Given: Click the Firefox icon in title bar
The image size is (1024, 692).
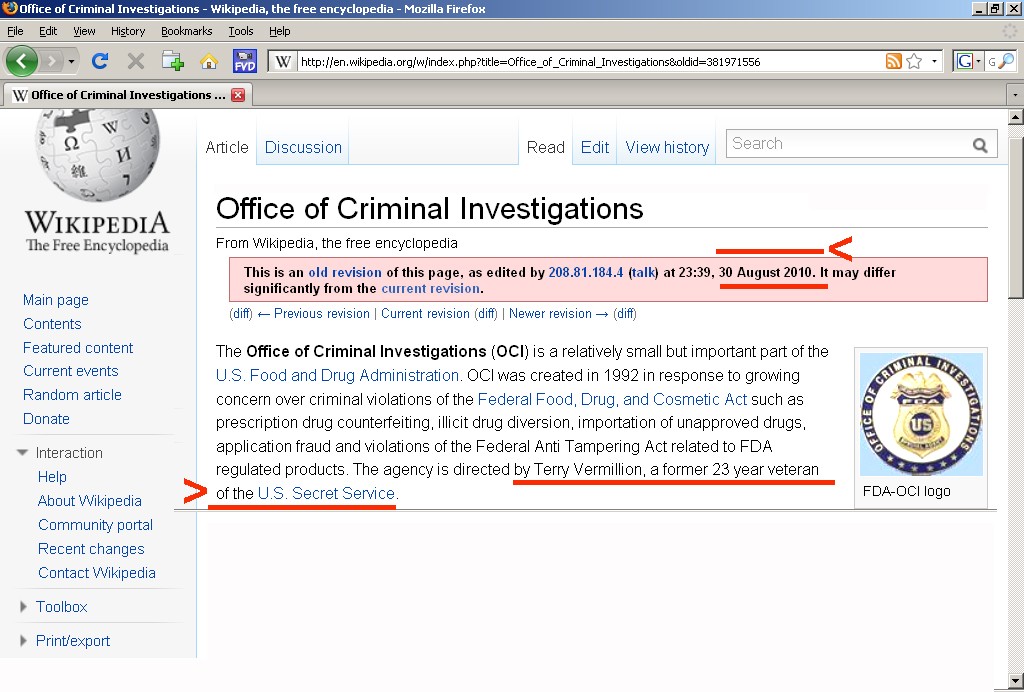Looking at the screenshot, I should (x=9, y=8).
